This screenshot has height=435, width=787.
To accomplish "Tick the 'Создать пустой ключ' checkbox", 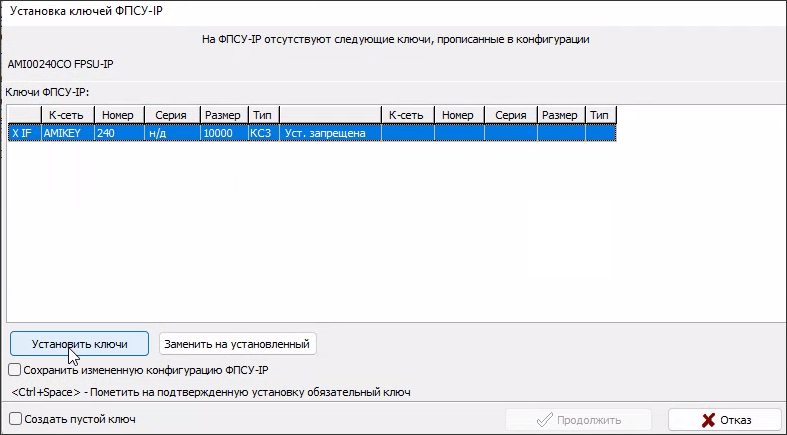I will (15, 420).
